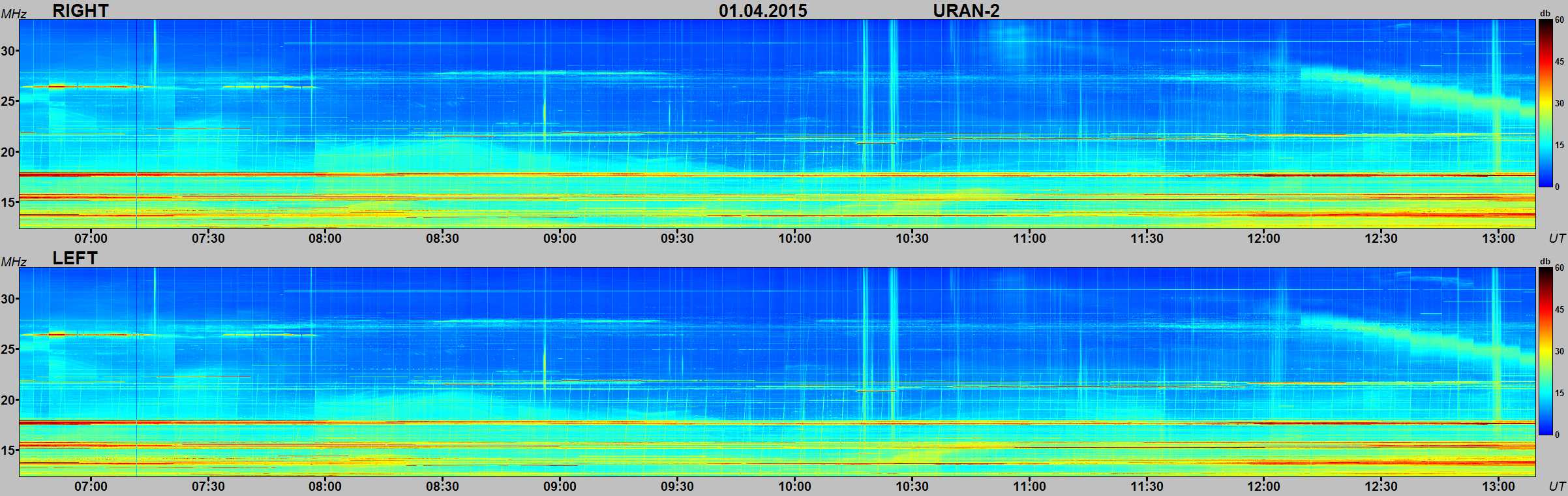This screenshot has width=1568, height=496.
Task: Click the MHz axis unit above LEFT panel
Action: coord(14,262)
